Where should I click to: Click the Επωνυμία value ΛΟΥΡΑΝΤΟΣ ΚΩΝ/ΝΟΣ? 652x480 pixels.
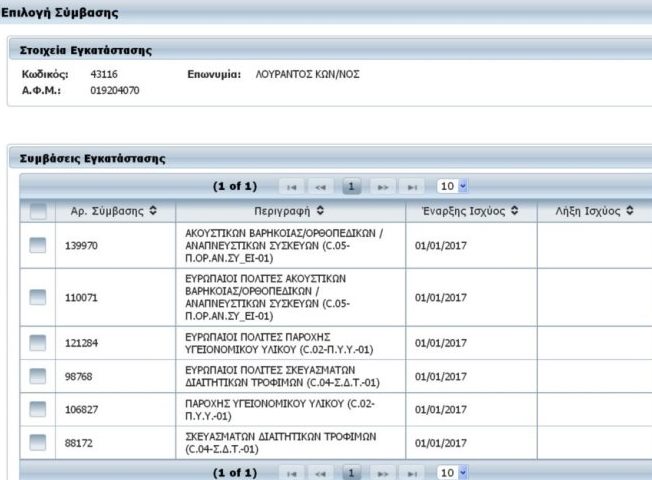(x=308, y=74)
